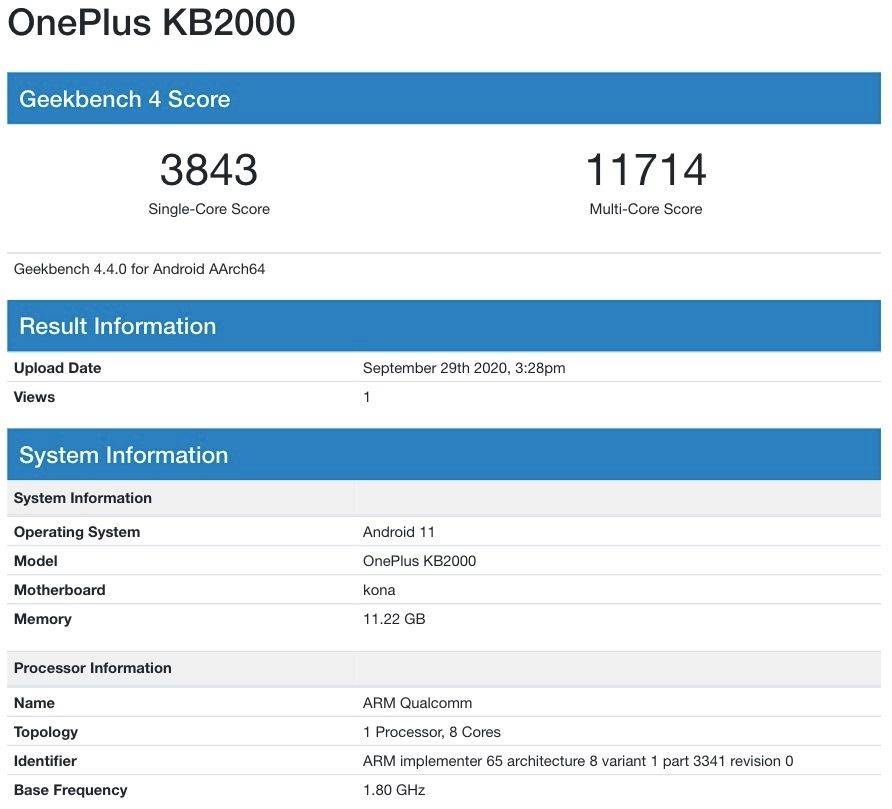Image resolution: width=892 pixels, height=809 pixels.
Task: Expand the Processor Information subsection header
Action: [94, 667]
